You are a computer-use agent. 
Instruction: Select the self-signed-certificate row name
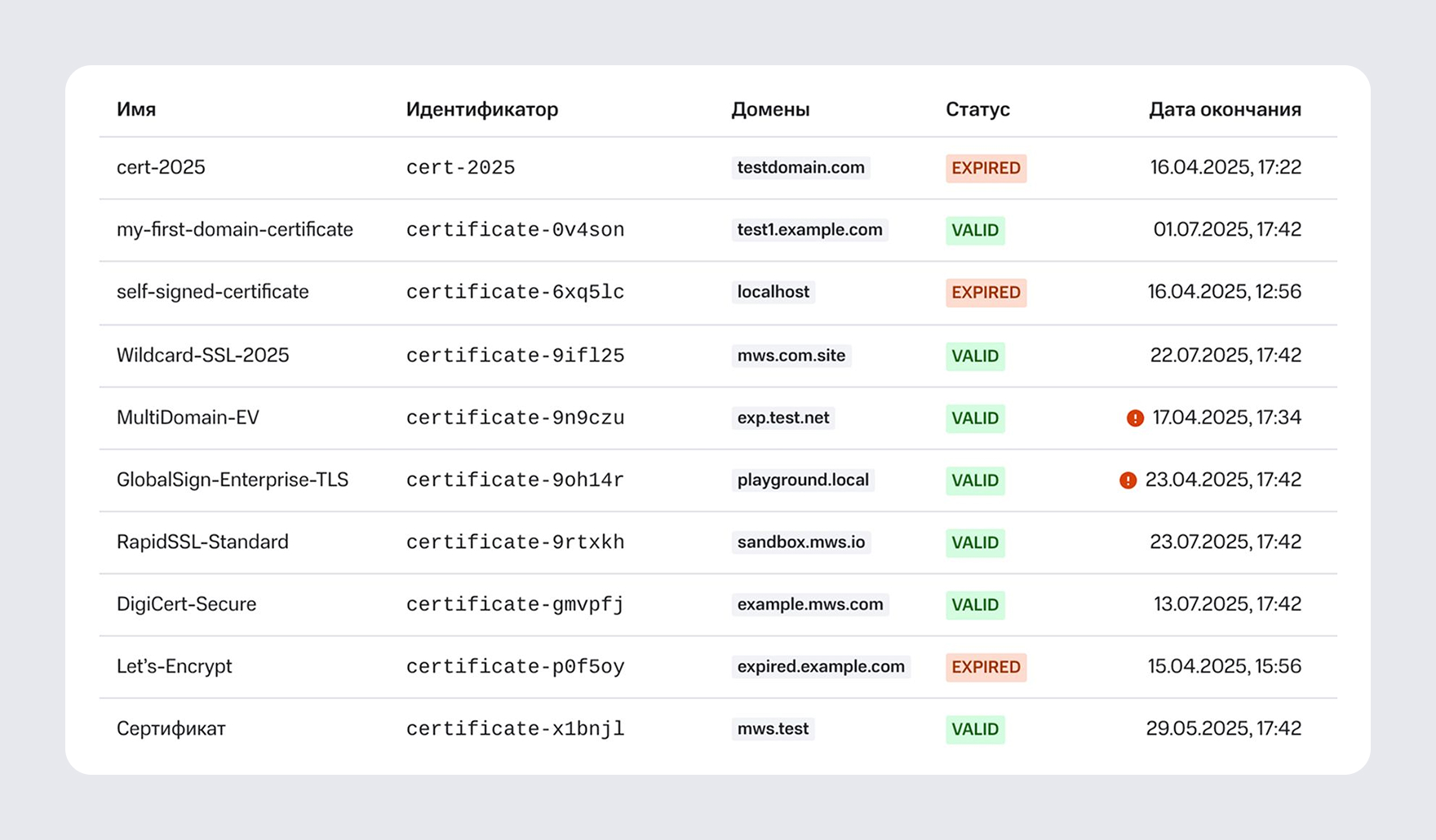point(212,292)
